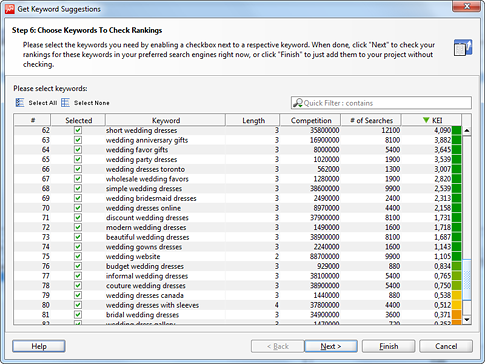Deselect wedding dresses toronto checkbox
Image resolution: width=485 pixels, height=364 pixels.
tap(78, 169)
